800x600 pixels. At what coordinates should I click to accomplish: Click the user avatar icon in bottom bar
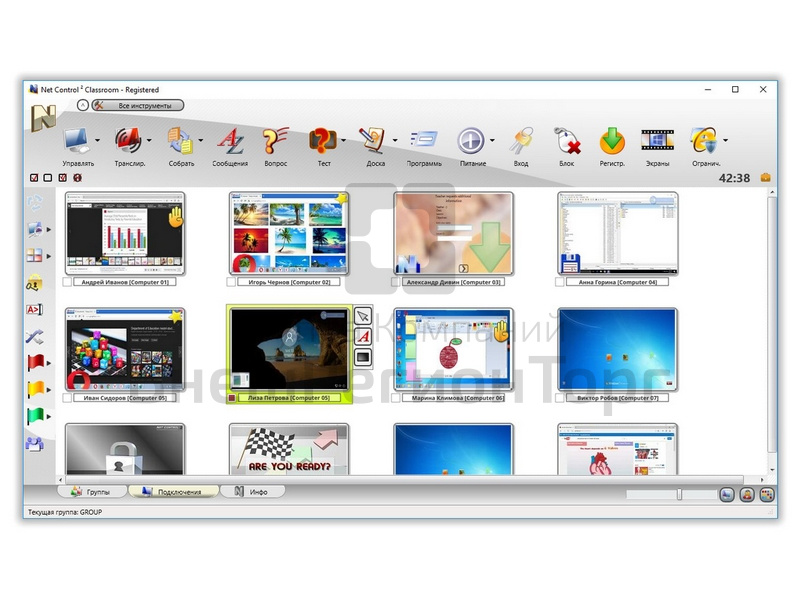click(x=747, y=494)
